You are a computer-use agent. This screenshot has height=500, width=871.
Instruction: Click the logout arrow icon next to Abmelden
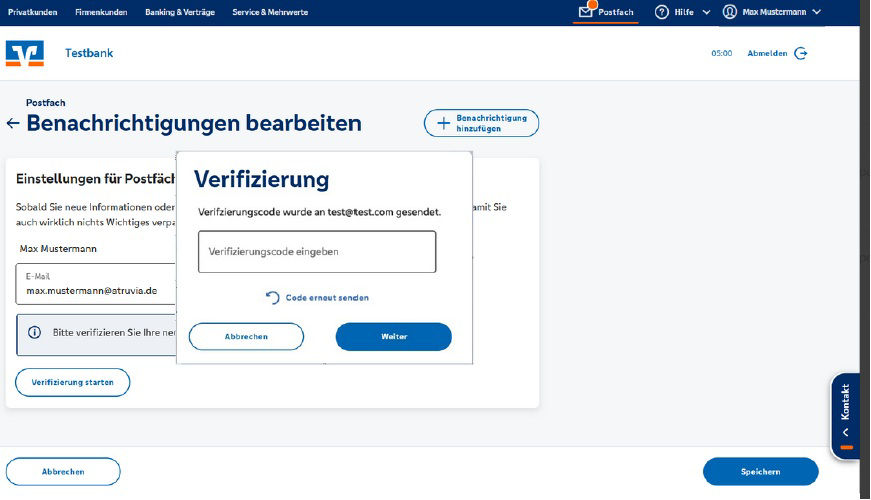coord(800,53)
